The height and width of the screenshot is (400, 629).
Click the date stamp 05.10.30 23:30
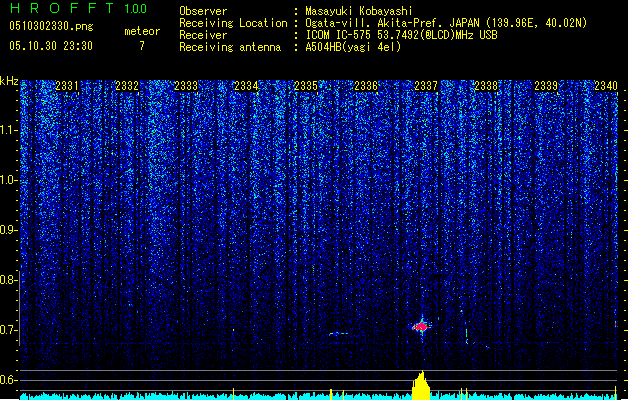point(51,46)
